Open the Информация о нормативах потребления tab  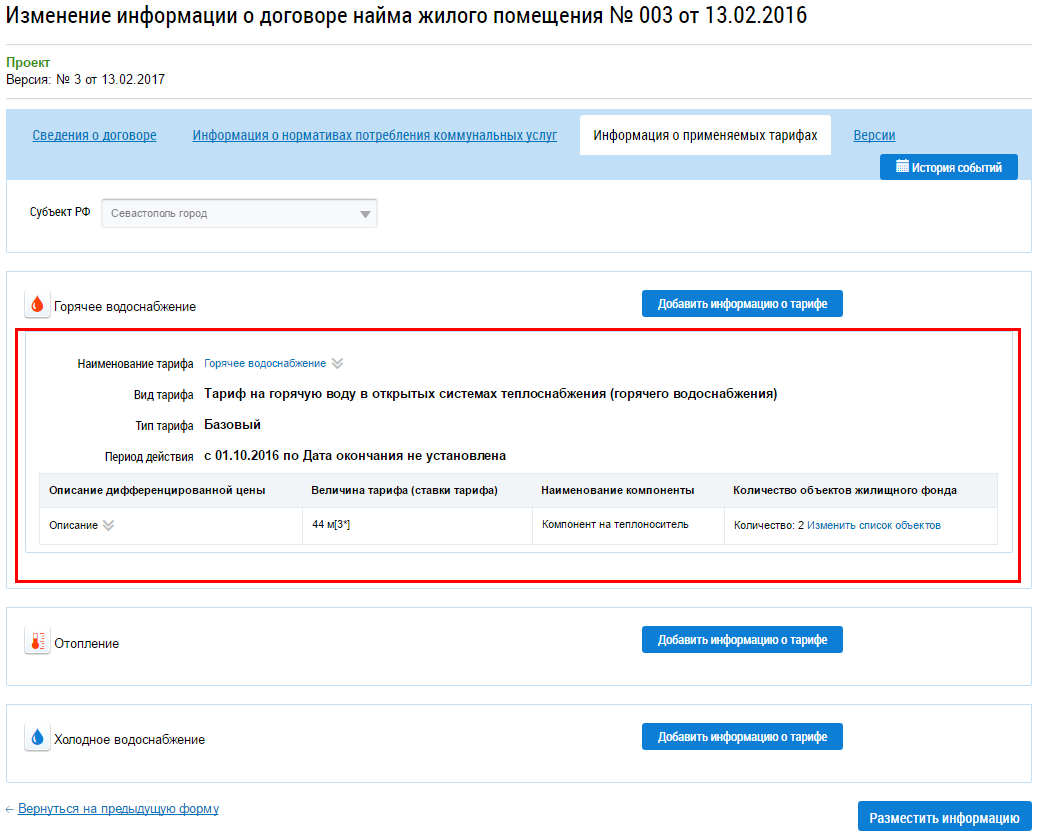pyautogui.click(x=374, y=136)
